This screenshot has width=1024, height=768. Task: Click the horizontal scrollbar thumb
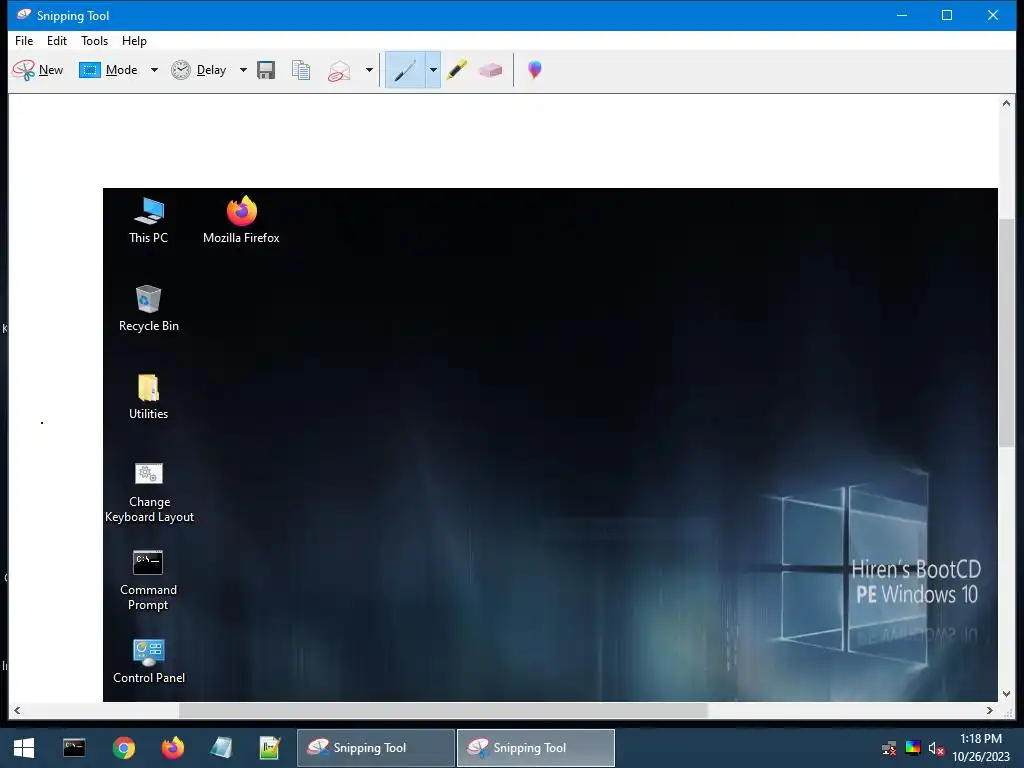(x=443, y=711)
